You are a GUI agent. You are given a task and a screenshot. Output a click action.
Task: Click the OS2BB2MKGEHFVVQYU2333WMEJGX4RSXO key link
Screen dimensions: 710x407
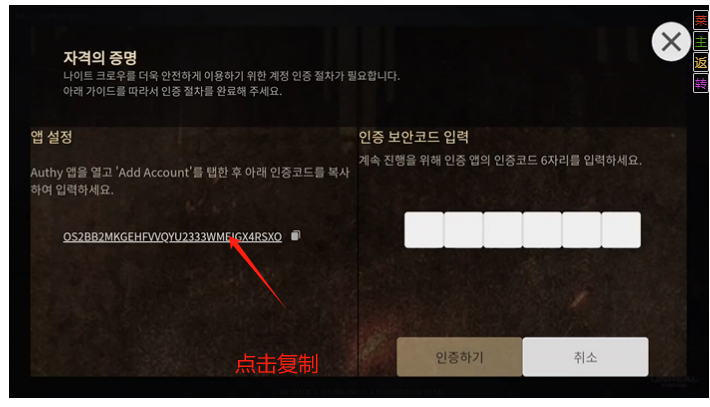172,237
